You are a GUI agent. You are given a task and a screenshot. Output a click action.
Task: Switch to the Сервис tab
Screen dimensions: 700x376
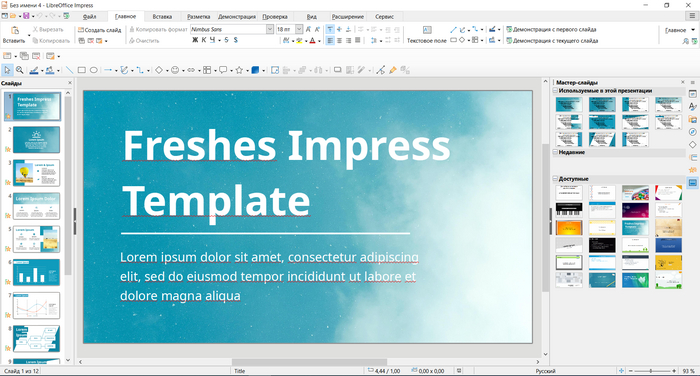click(x=384, y=17)
